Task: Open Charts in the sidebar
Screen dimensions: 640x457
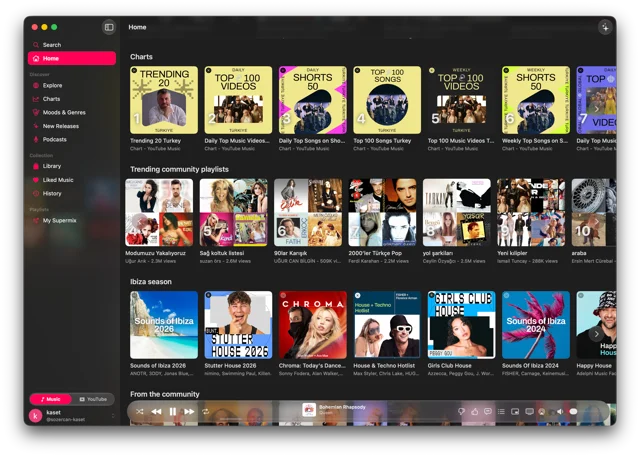Action: click(72, 99)
